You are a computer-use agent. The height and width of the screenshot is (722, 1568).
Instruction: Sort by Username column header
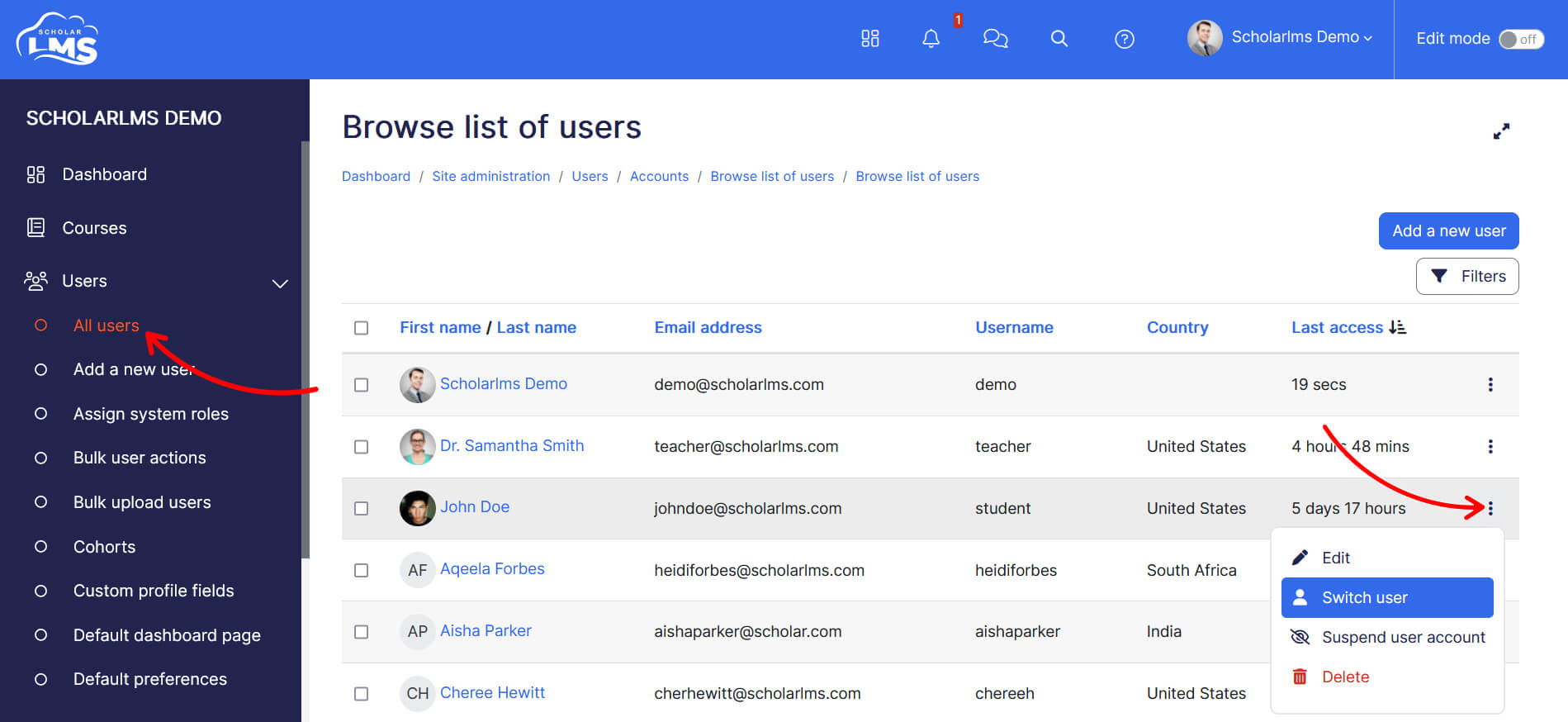[1014, 327]
